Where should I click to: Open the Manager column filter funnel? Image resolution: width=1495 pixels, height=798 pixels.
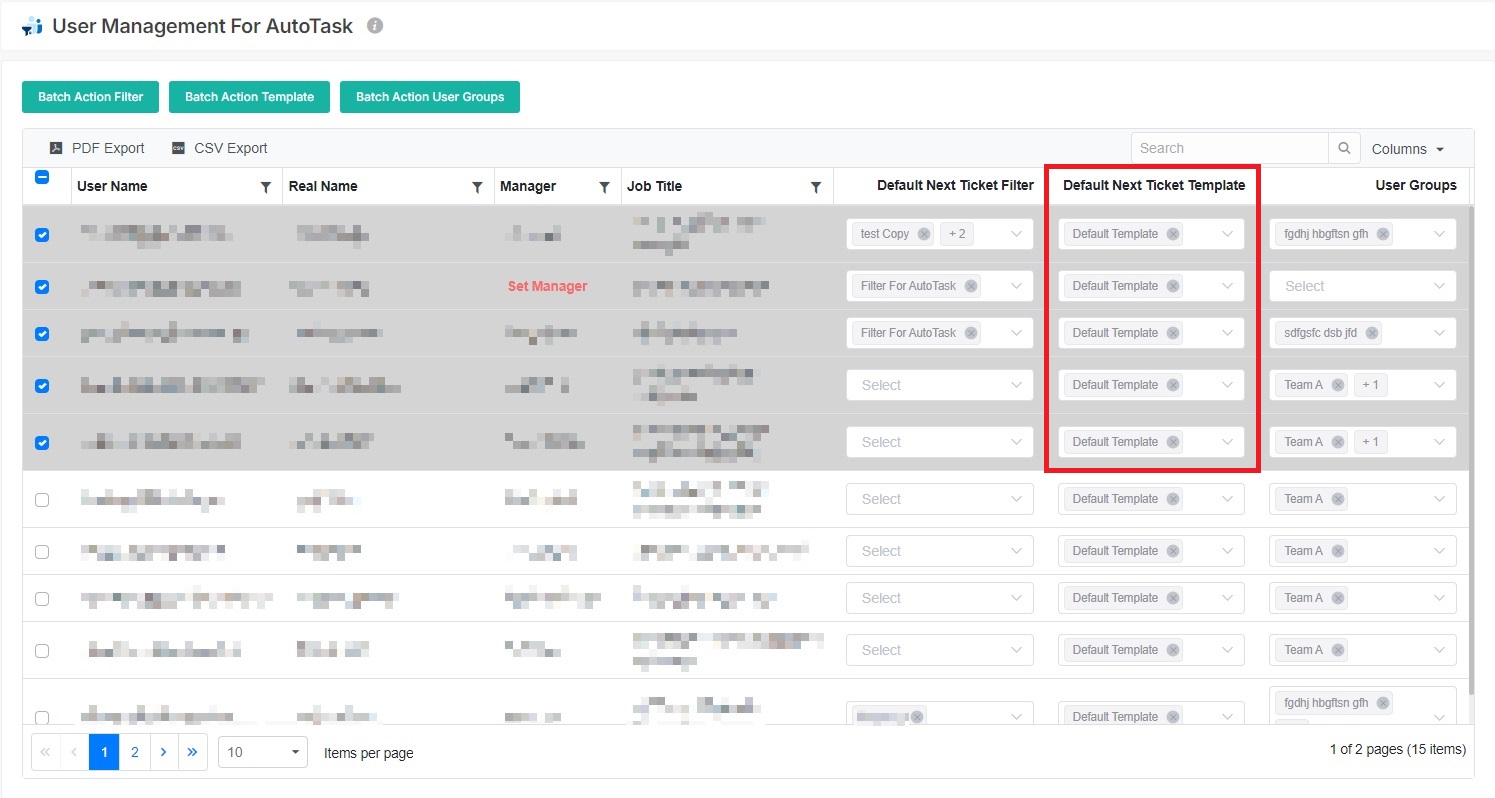604,186
